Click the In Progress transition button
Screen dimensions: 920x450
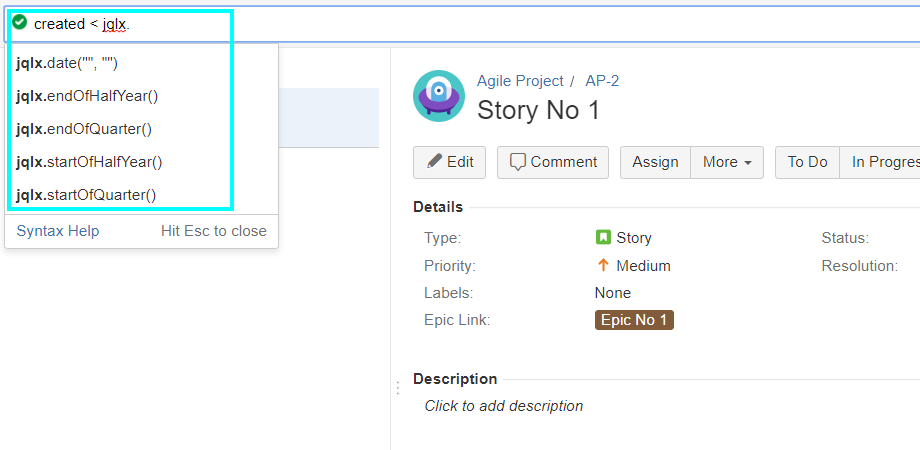point(880,162)
